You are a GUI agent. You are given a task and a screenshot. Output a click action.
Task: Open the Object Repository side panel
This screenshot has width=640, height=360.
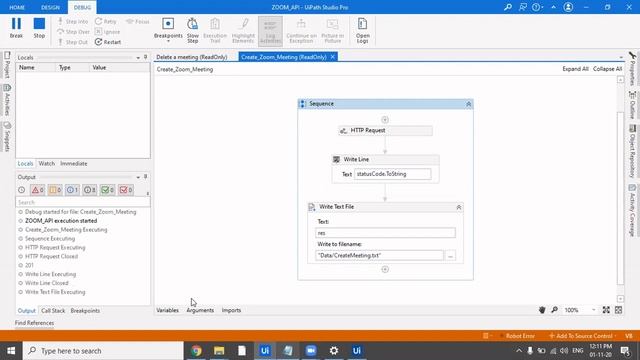(632, 151)
